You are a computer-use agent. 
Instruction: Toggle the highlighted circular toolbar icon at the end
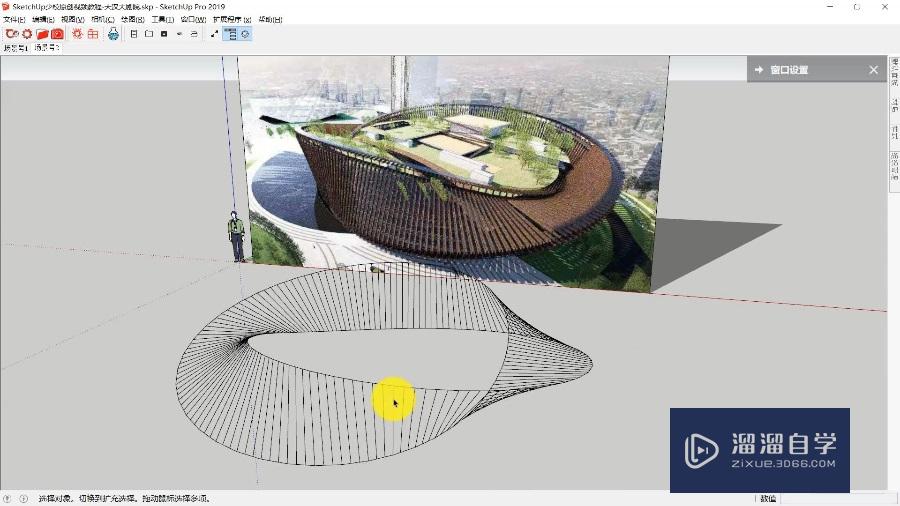[x=245, y=34]
